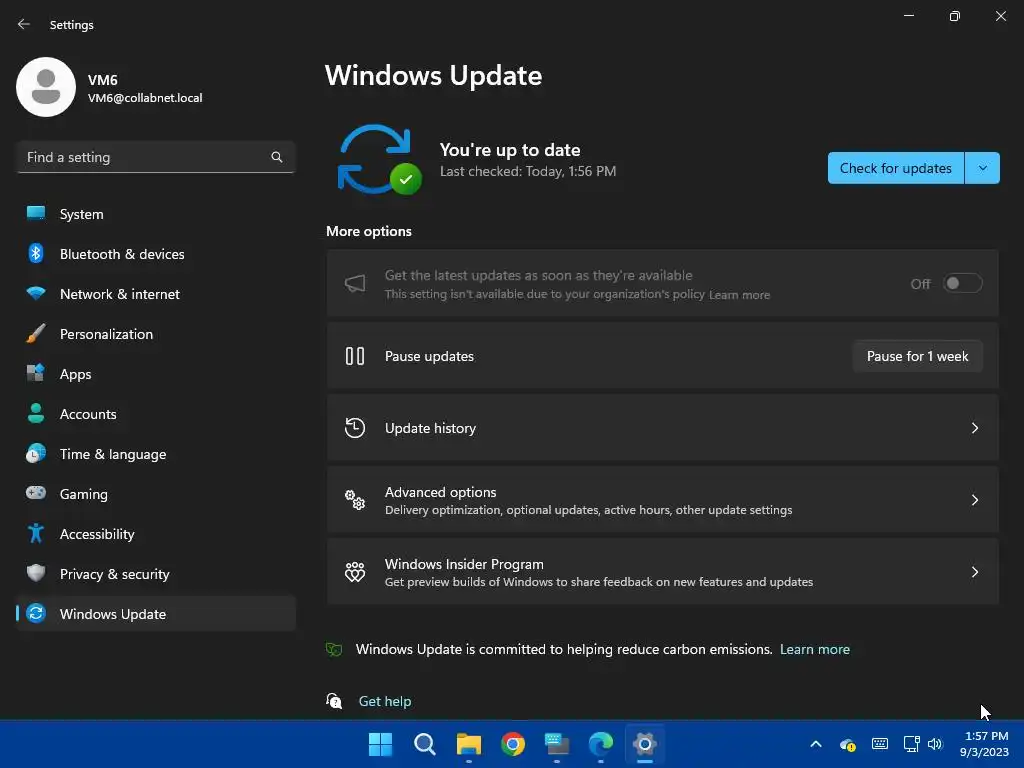
Task: Click Learn more beside organization policy text
Action: [739, 295]
